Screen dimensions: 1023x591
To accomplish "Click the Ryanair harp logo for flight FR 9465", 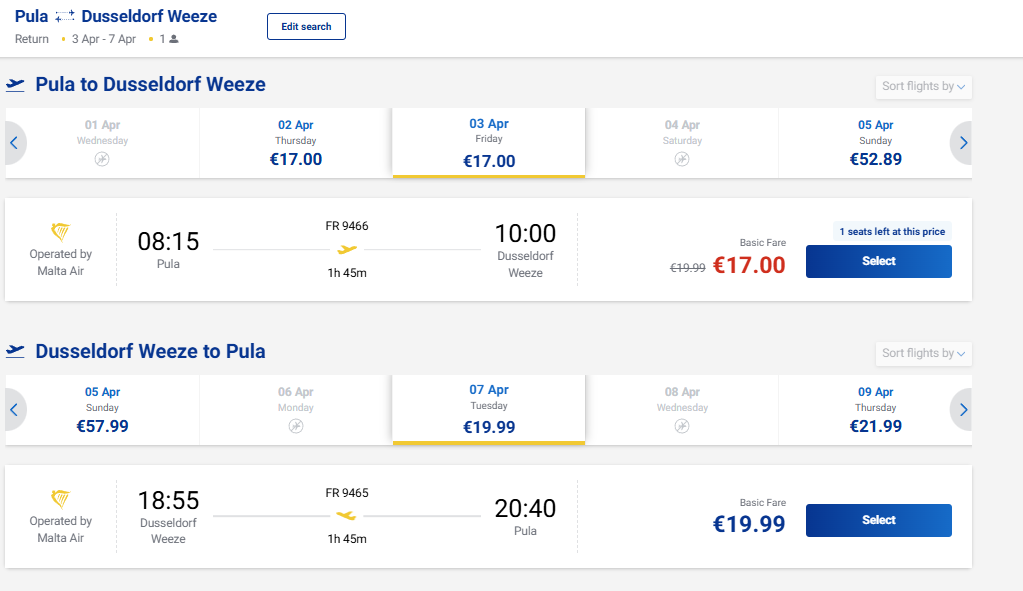I will tap(60, 498).
